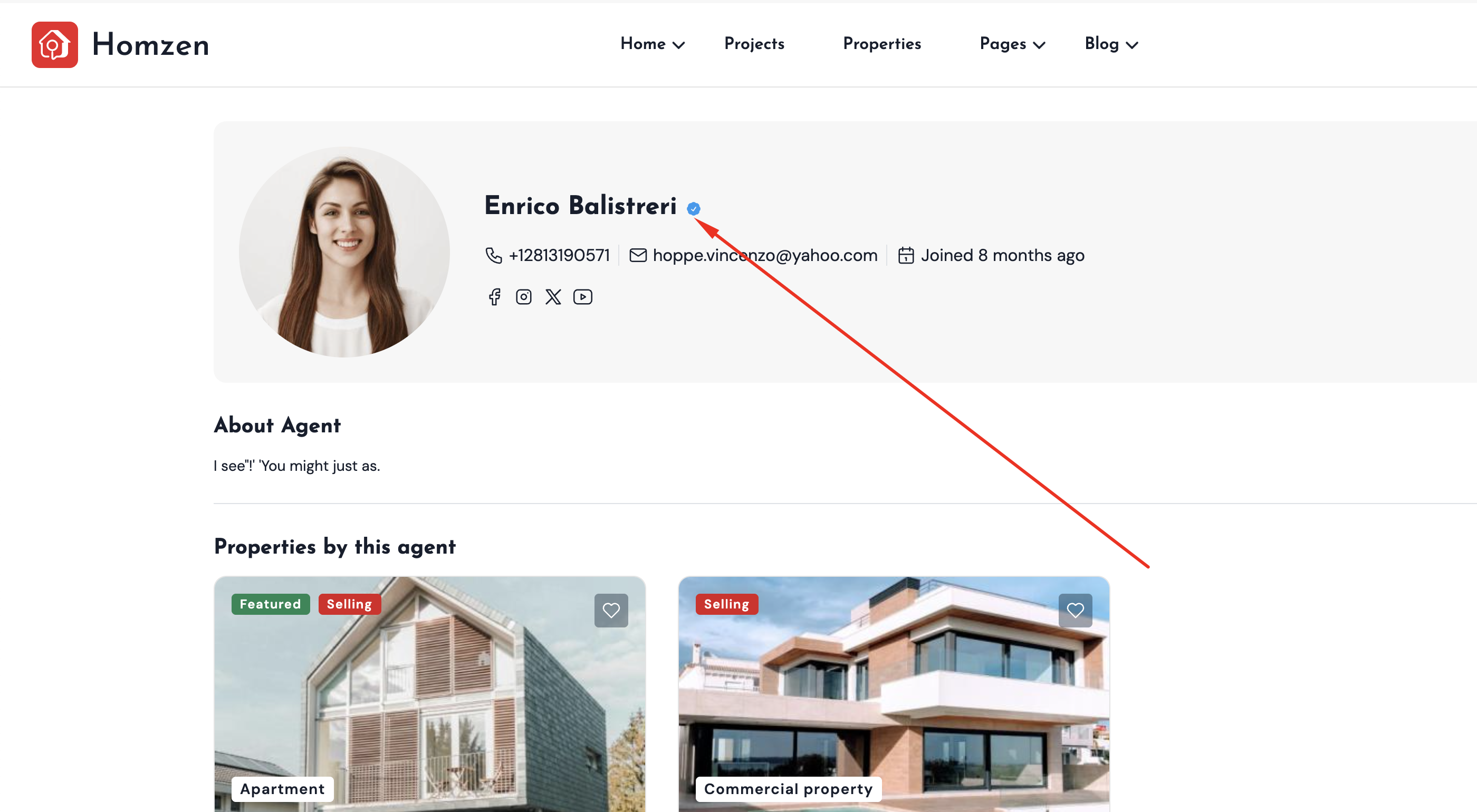Screen dimensions: 1477x812
Task: Expand the Blog menu dropdown
Action: point(1110,44)
